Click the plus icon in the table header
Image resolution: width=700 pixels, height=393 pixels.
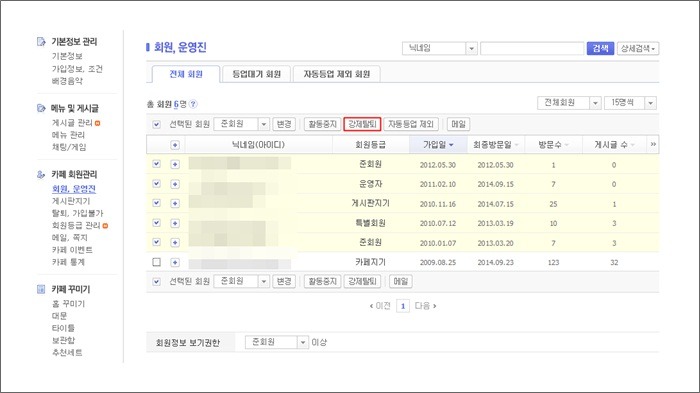pos(175,145)
